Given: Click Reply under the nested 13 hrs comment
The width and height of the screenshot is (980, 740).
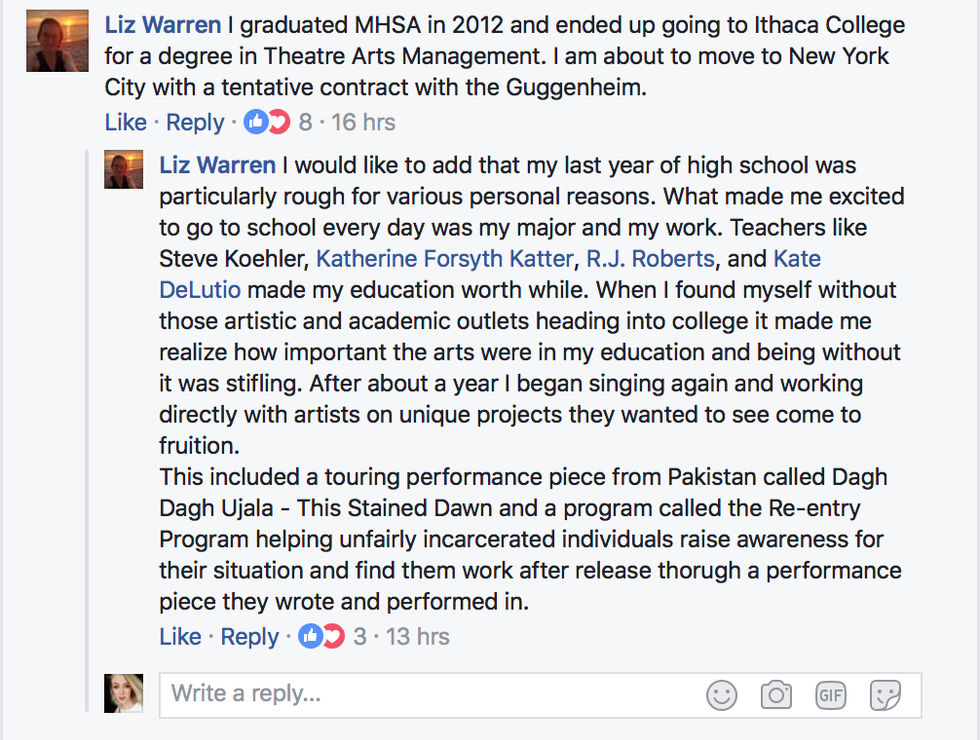Looking at the screenshot, I should click(250, 636).
